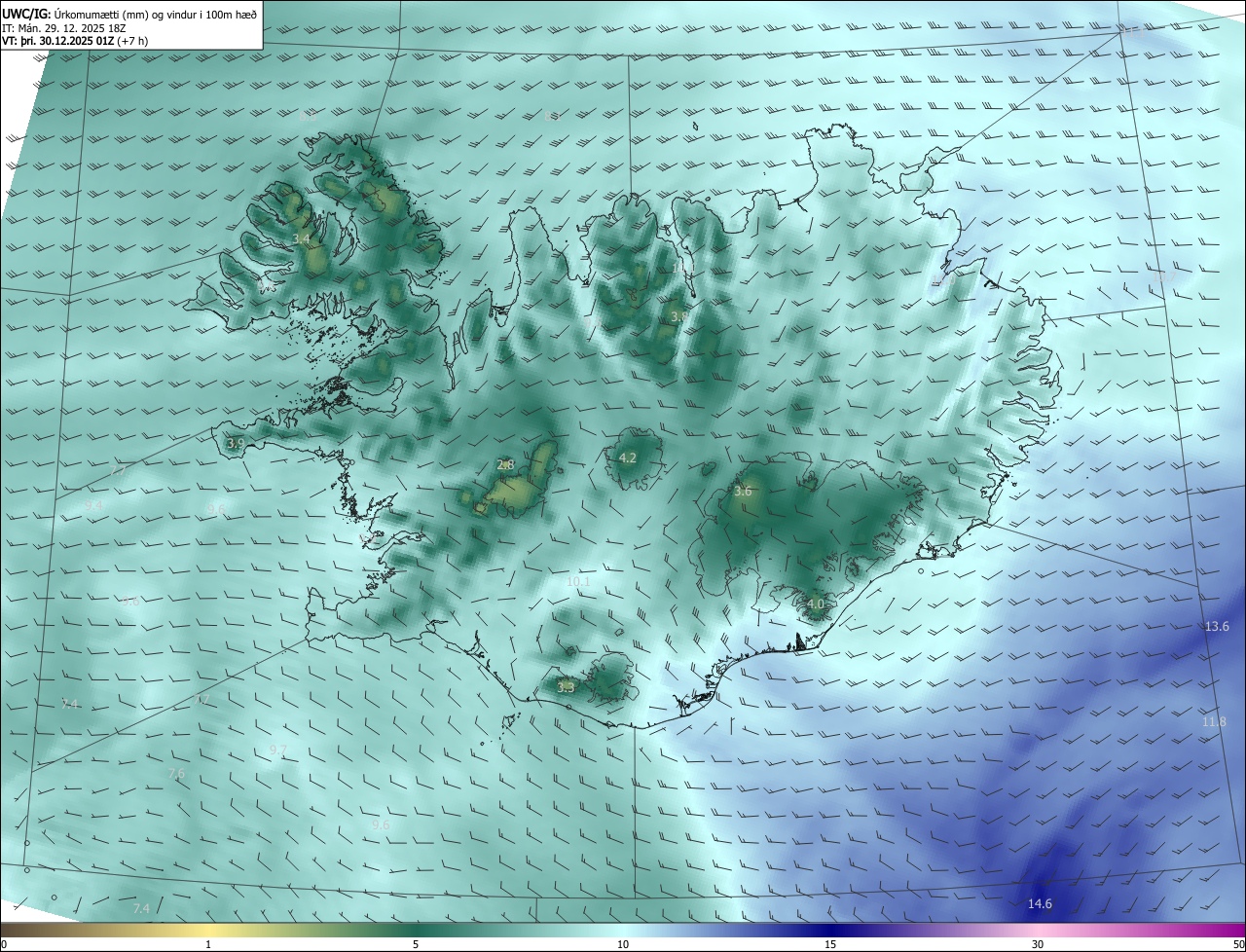Click the 3.8 value in north Iceland
Viewport: 1246px width, 952px height.
coord(679,317)
